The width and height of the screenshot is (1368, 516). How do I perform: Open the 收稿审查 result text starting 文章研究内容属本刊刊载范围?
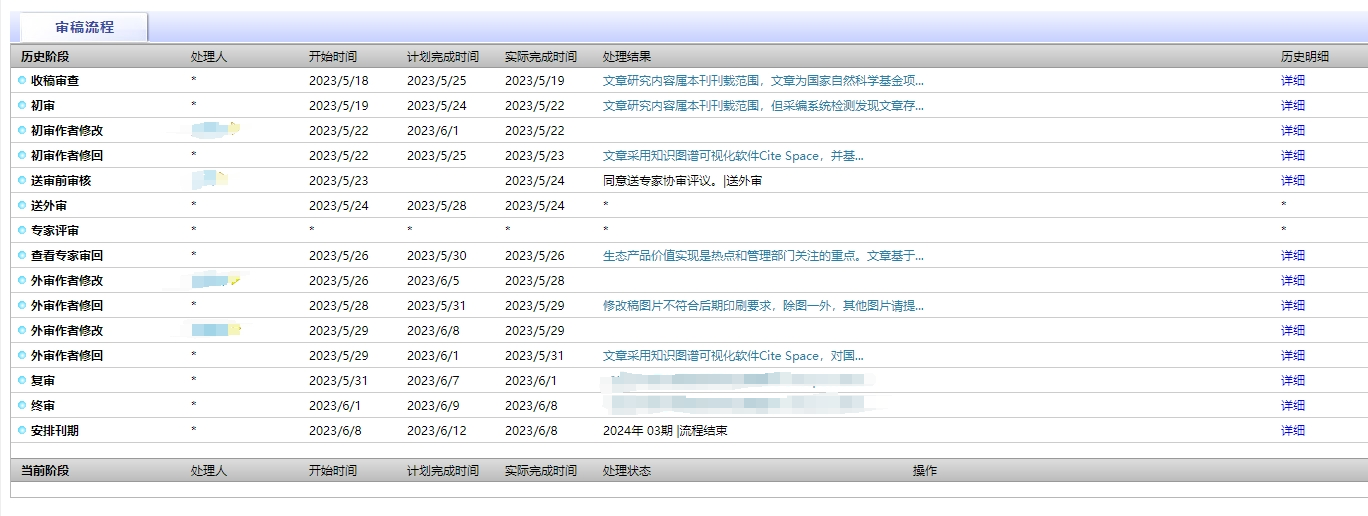tap(763, 81)
